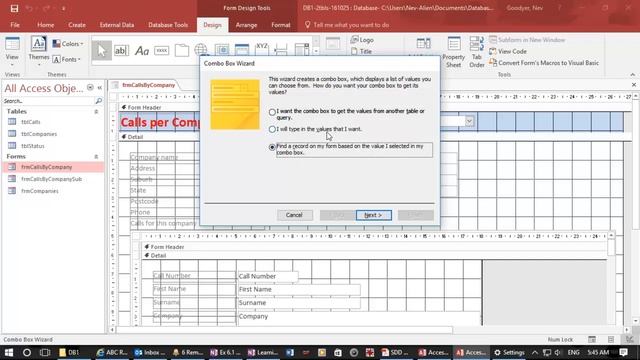Choose the Web Browser control icon
This screenshot has width=640, height=360.
222,50
